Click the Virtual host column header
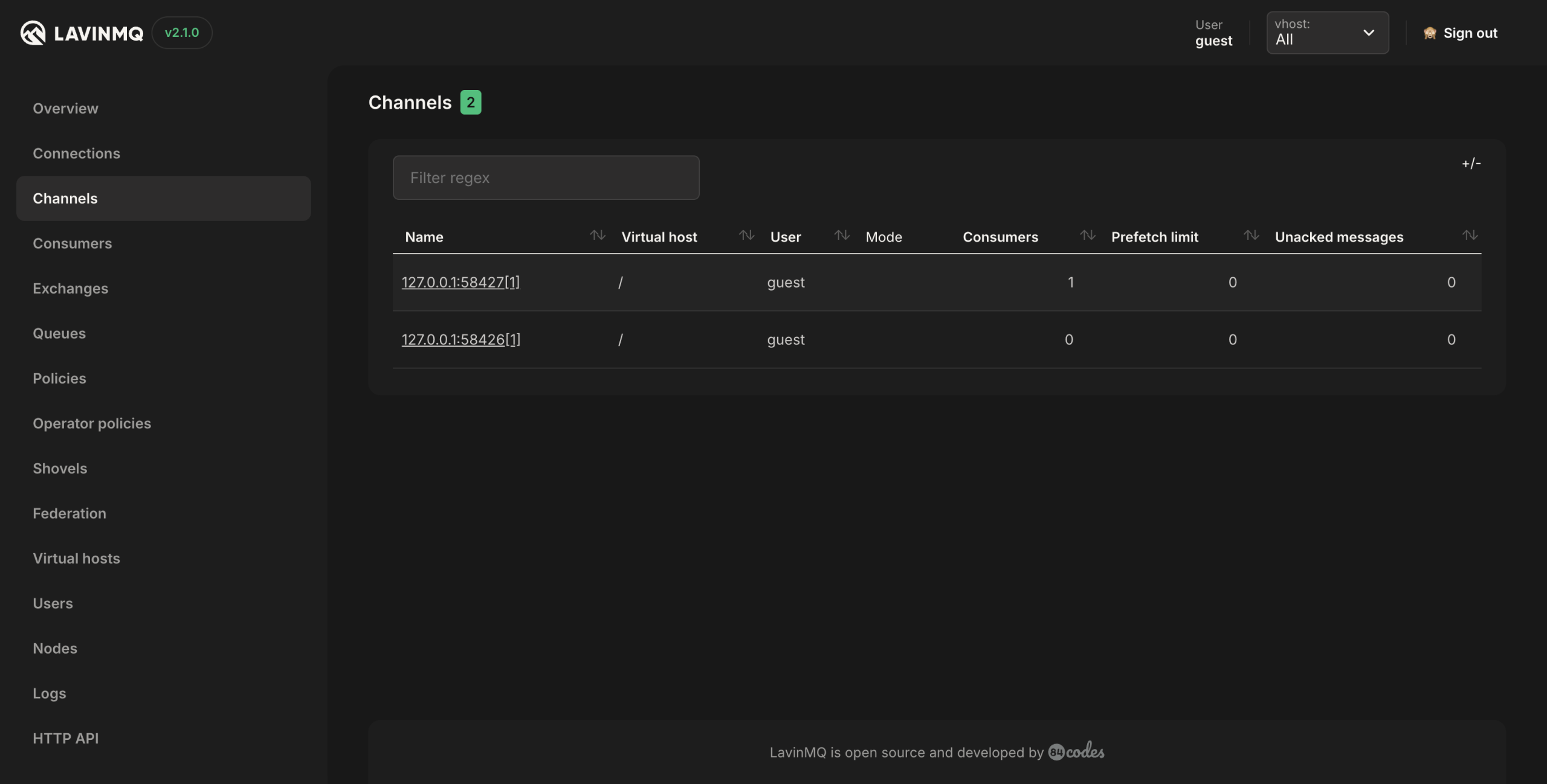This screenshot has height=784, width=1547. [x=659, y=237]
